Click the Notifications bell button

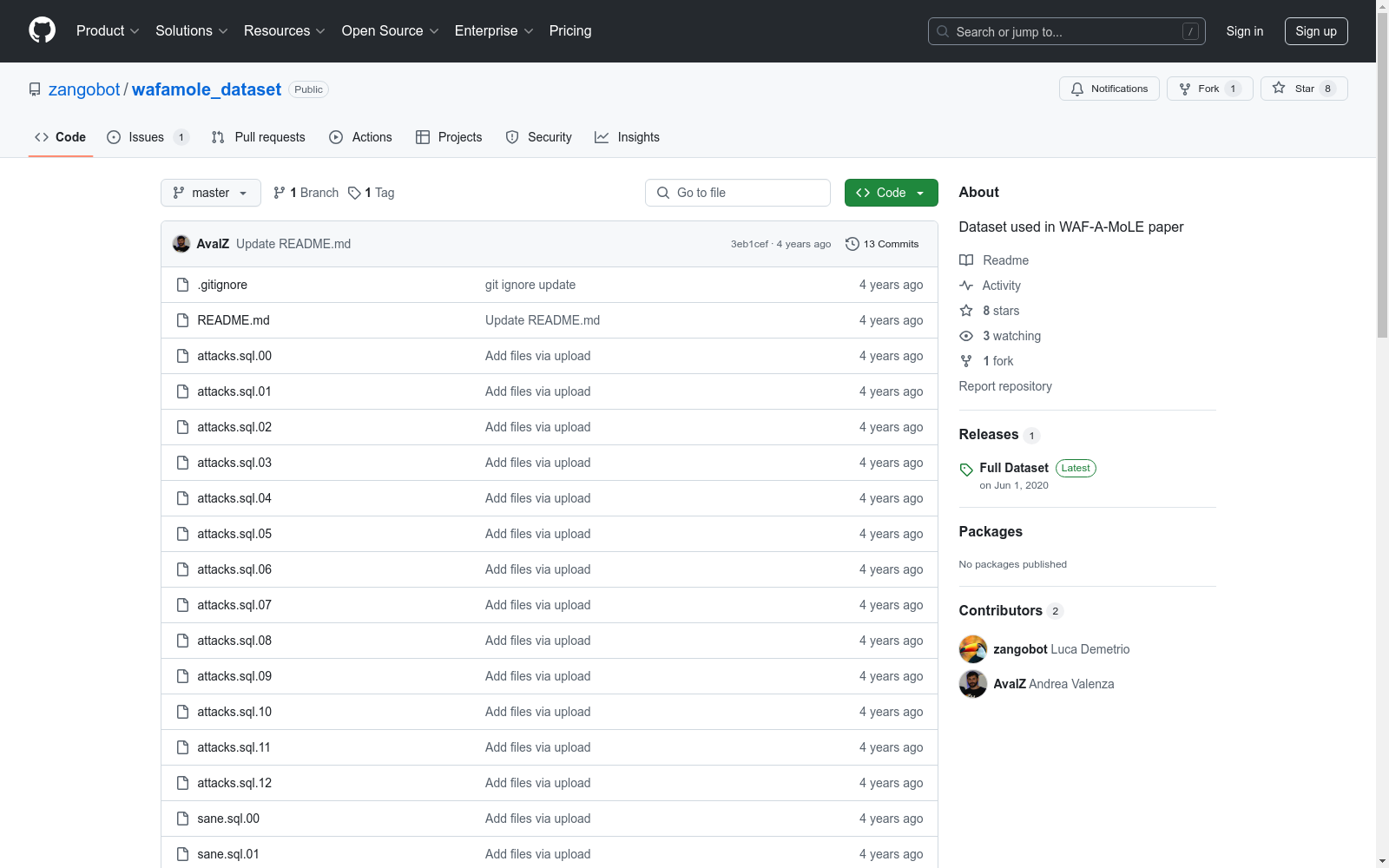pyautogui.click(x=1109, y=89)
